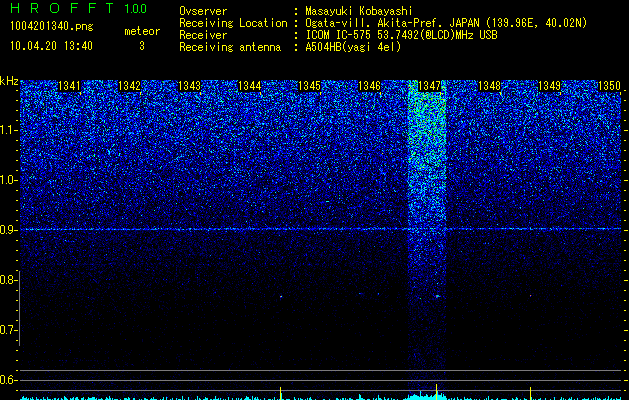Click the antenna value A504HB(yagi 4el)
629x400 pixels.
point(353,47)
